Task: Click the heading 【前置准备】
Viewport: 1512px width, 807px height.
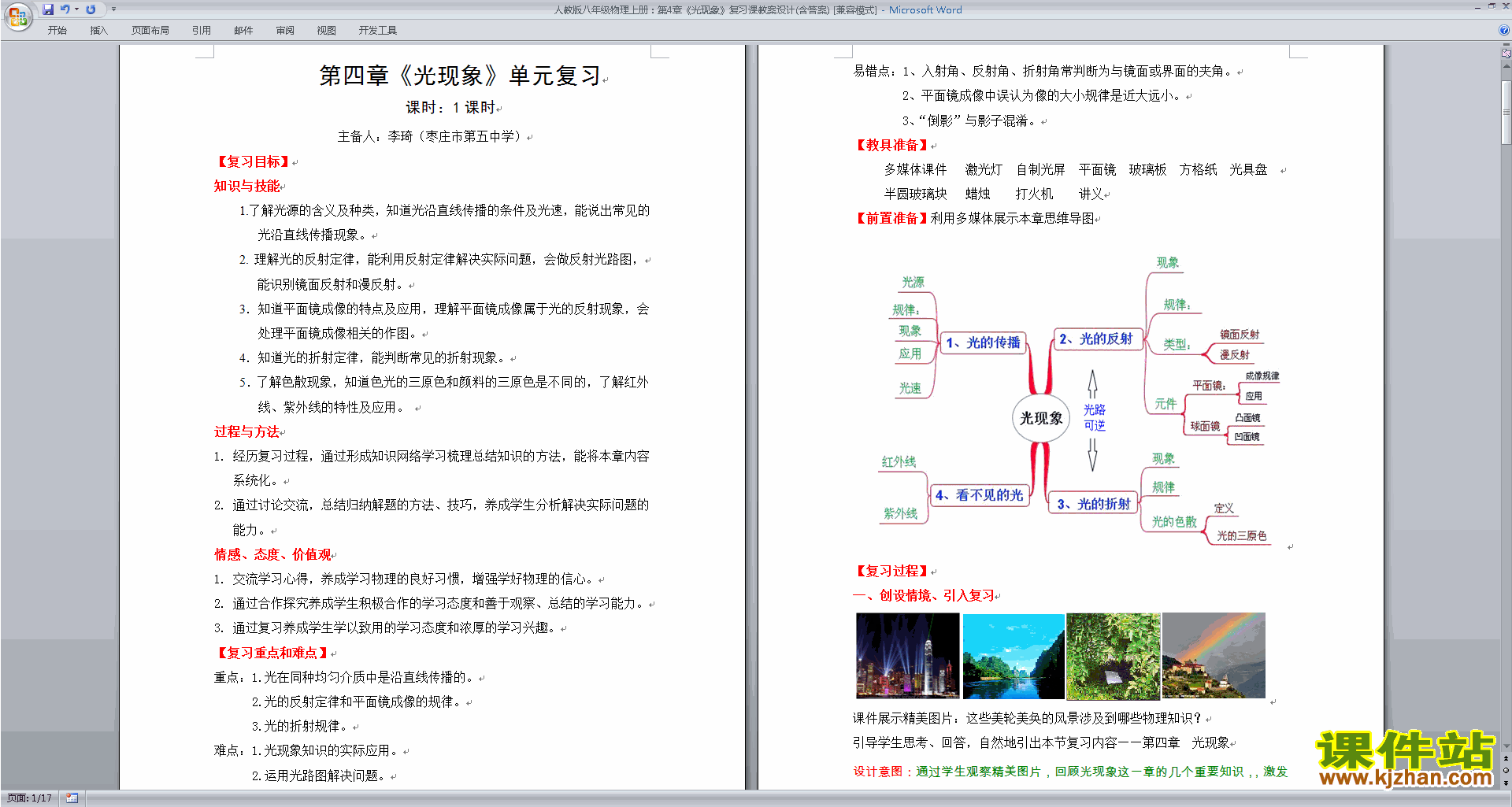Action: tap(892, 218)
